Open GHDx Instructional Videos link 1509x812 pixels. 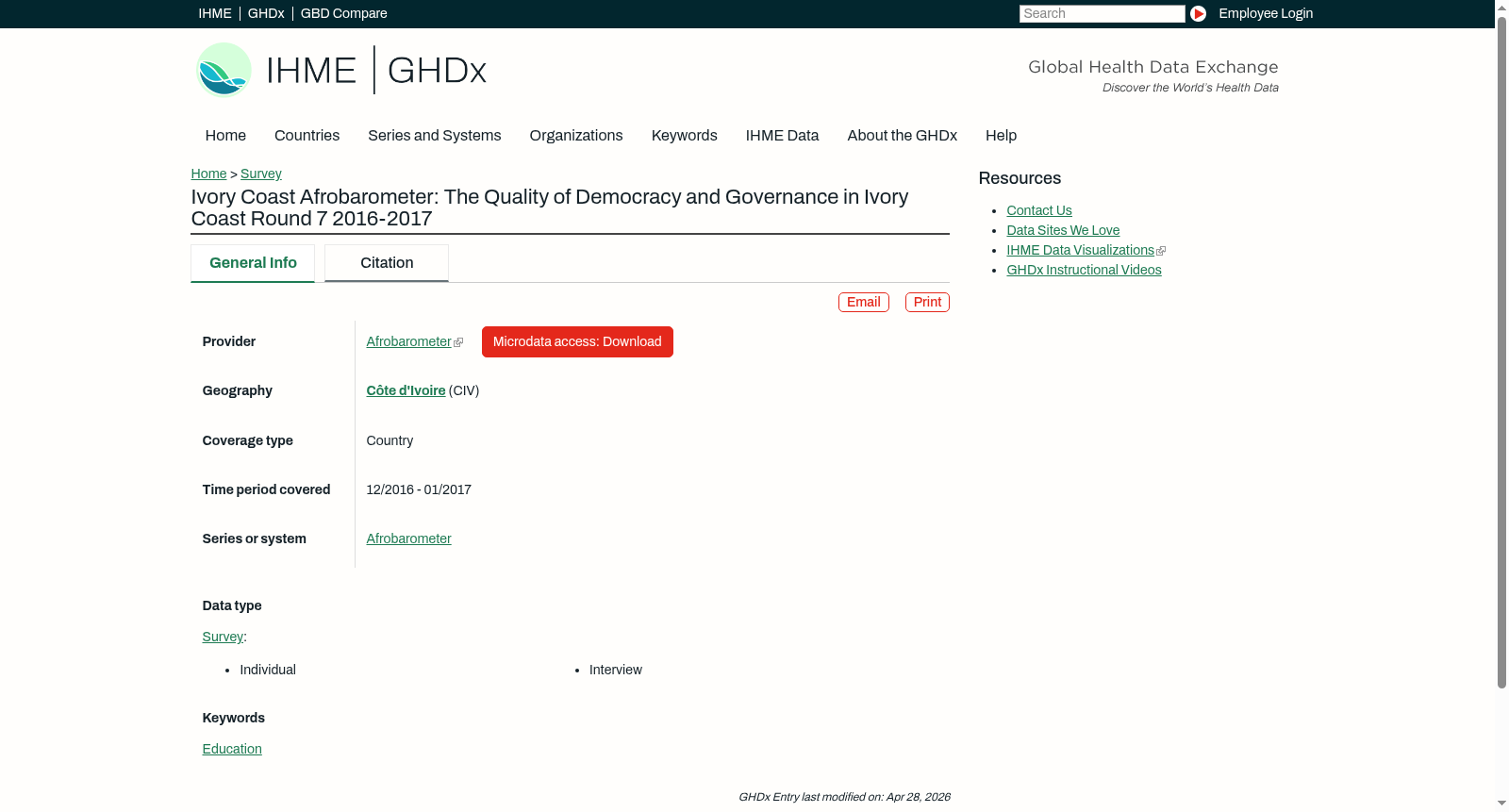tap(1084, 270)
